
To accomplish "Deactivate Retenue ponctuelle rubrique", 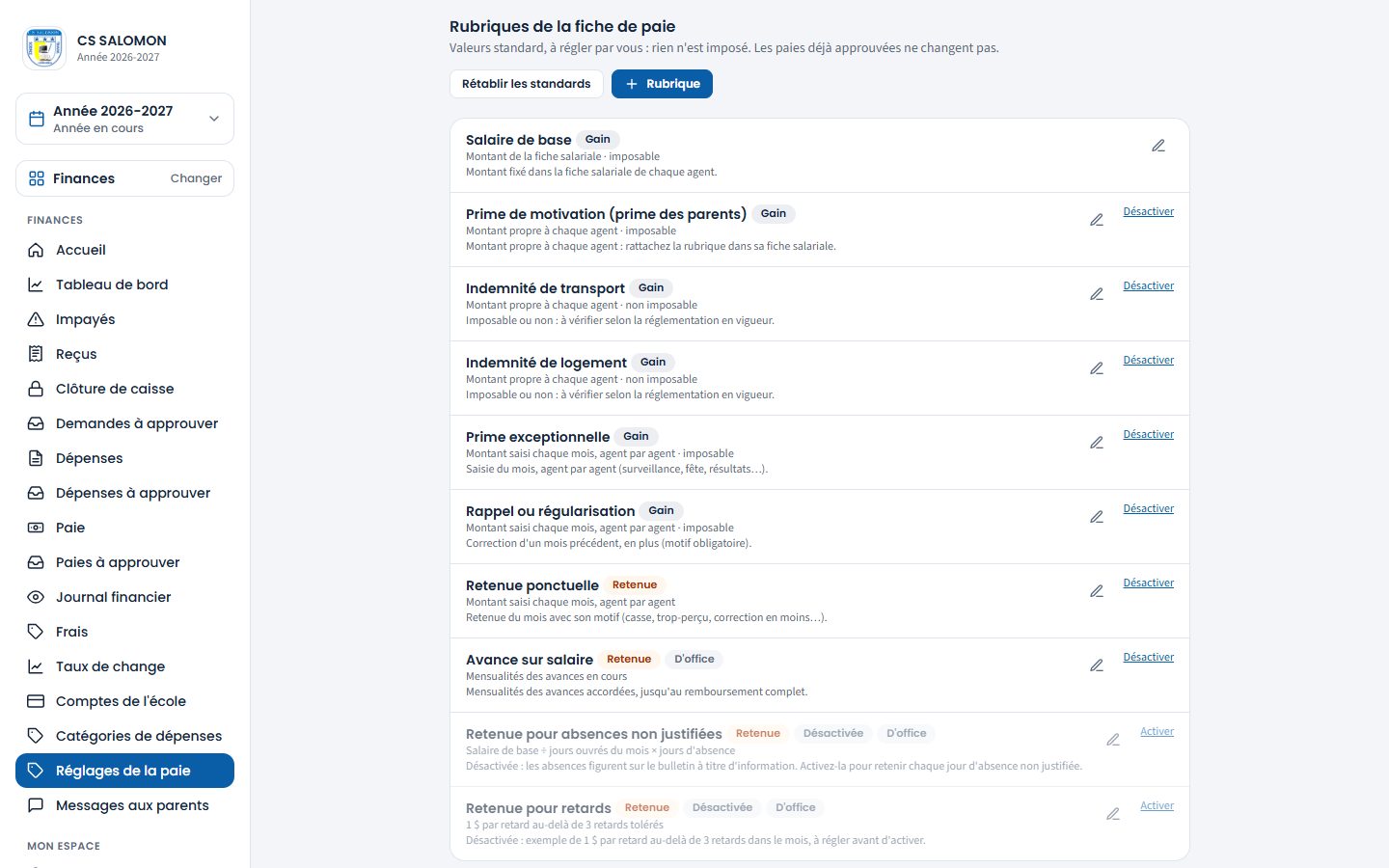I will 1148,583.
